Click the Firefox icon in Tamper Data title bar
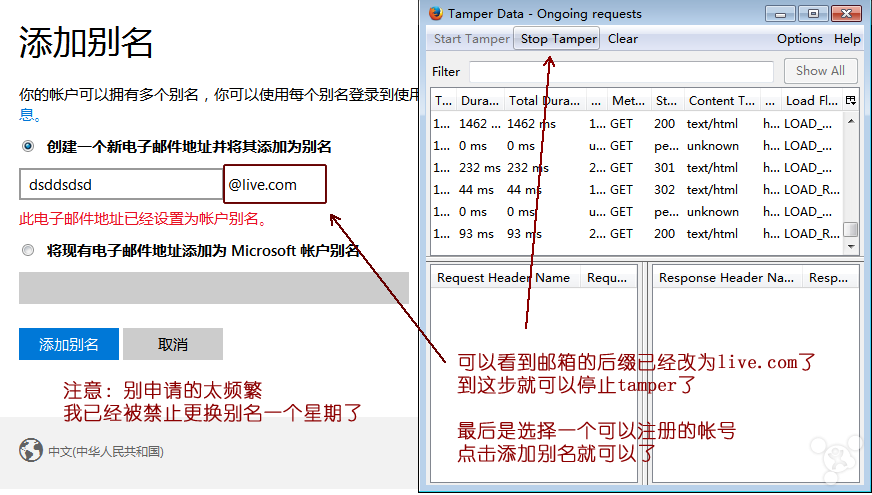Screen dimensions: 872x495 tap(436, 13)
